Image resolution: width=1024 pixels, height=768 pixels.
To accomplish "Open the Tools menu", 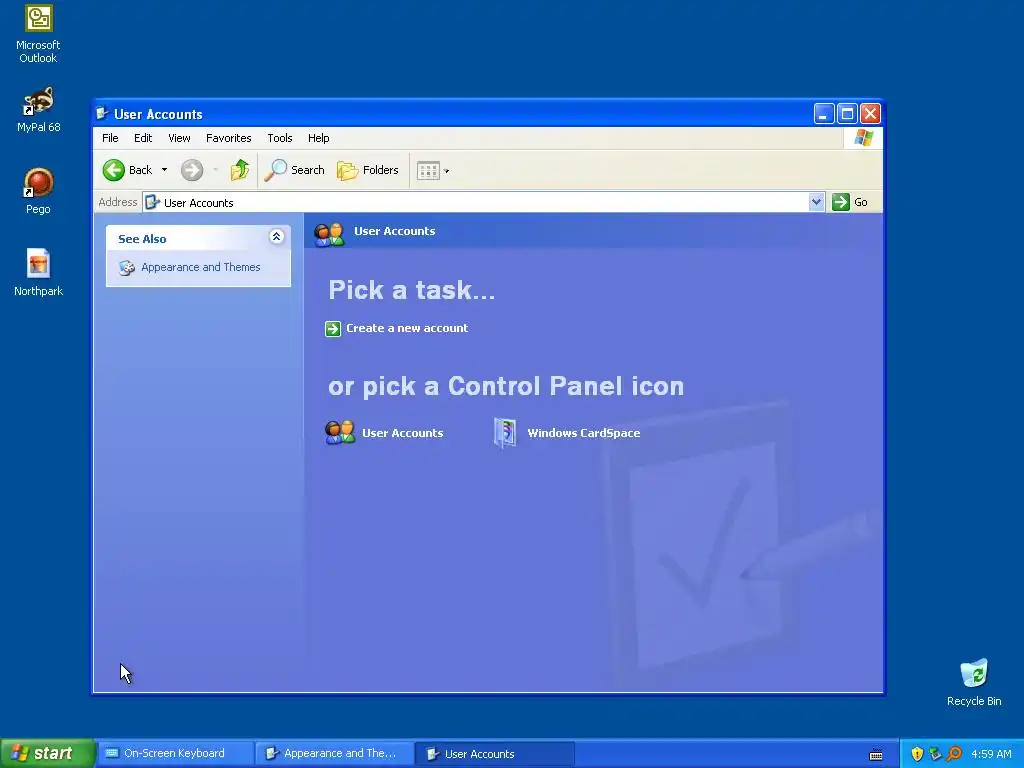I will tap(280, 138).
